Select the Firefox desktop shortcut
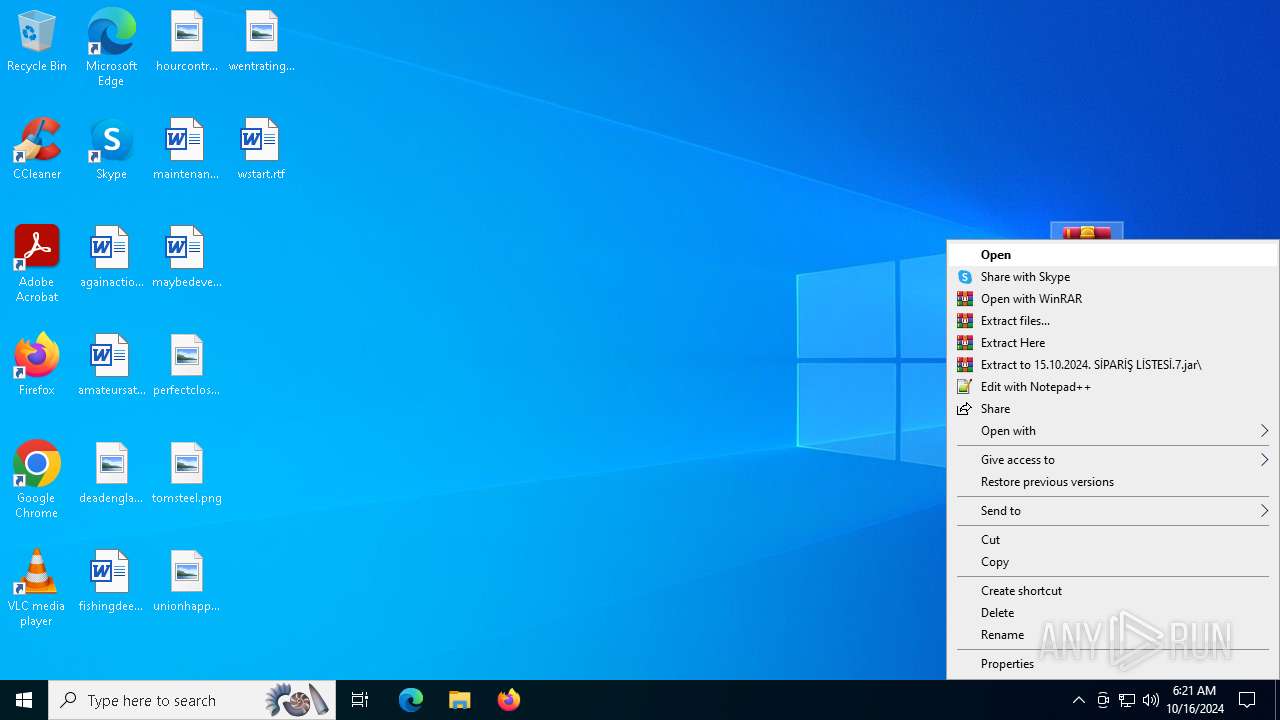This screenshot has width=1280, height=720. (37, 365)
